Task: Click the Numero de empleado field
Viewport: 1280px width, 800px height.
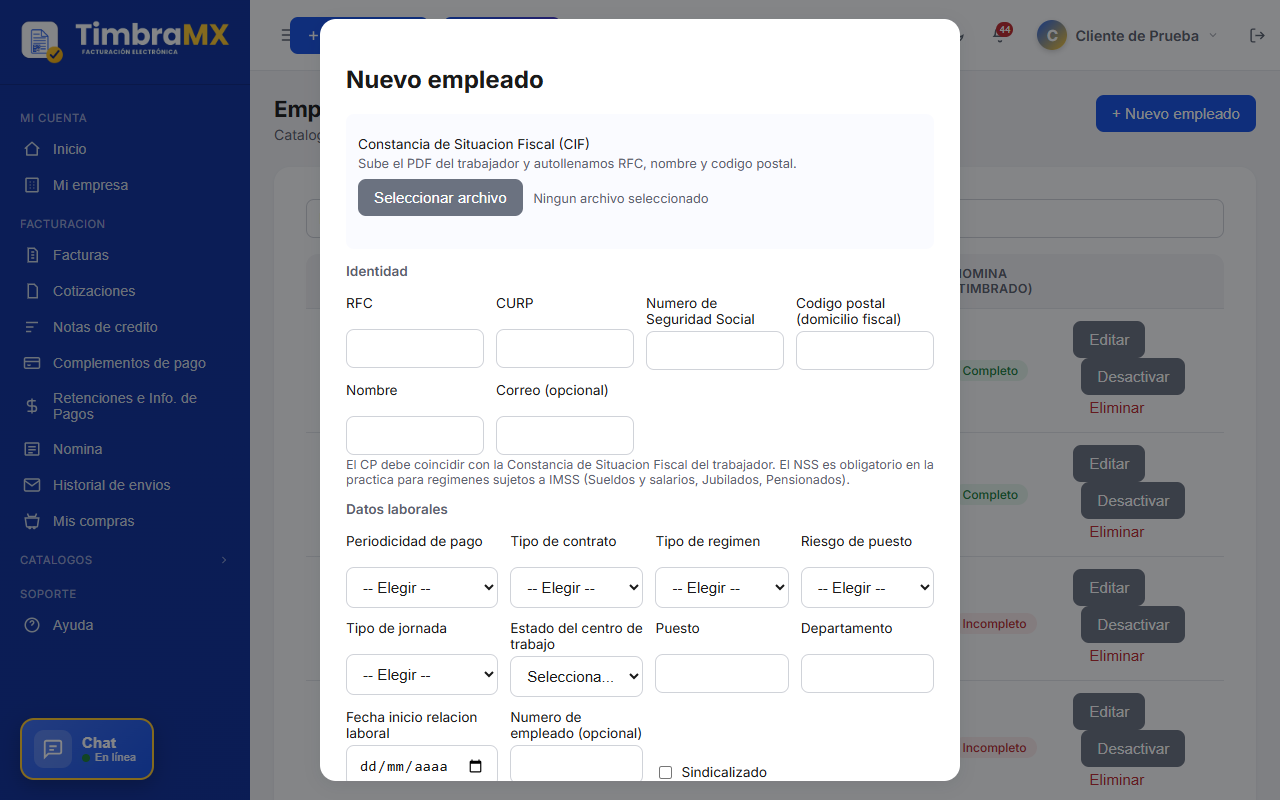Action: point(577,763)
